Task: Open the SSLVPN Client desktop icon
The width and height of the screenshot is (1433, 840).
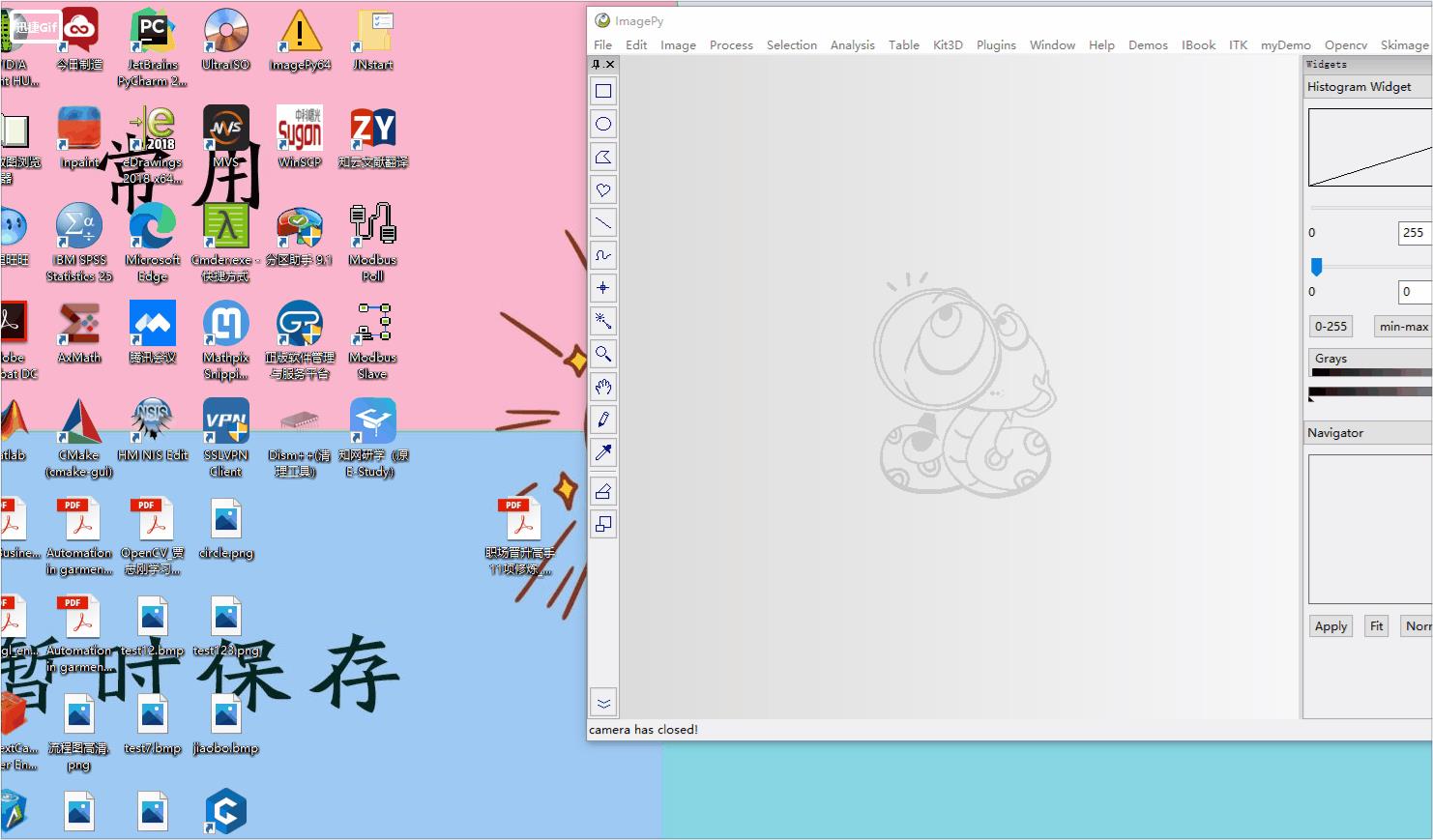Action: (x=225, y=438)
